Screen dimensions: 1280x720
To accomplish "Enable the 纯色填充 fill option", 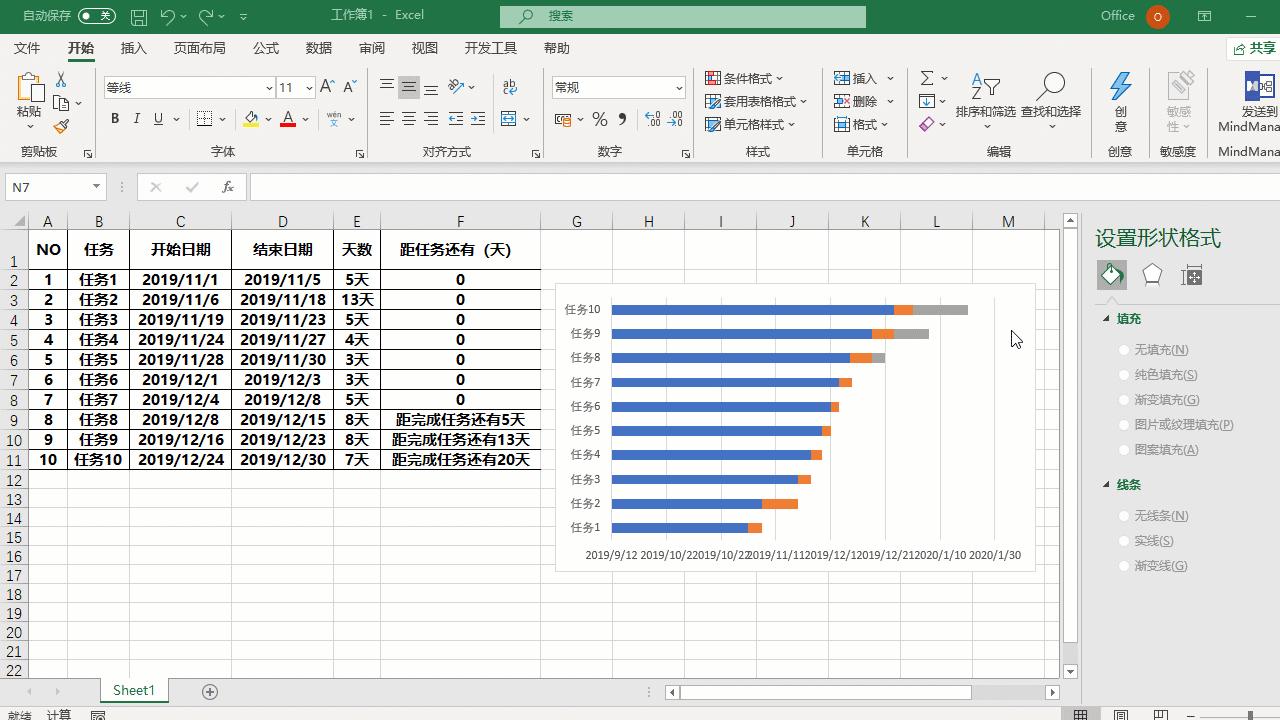I will point(1124,374).
